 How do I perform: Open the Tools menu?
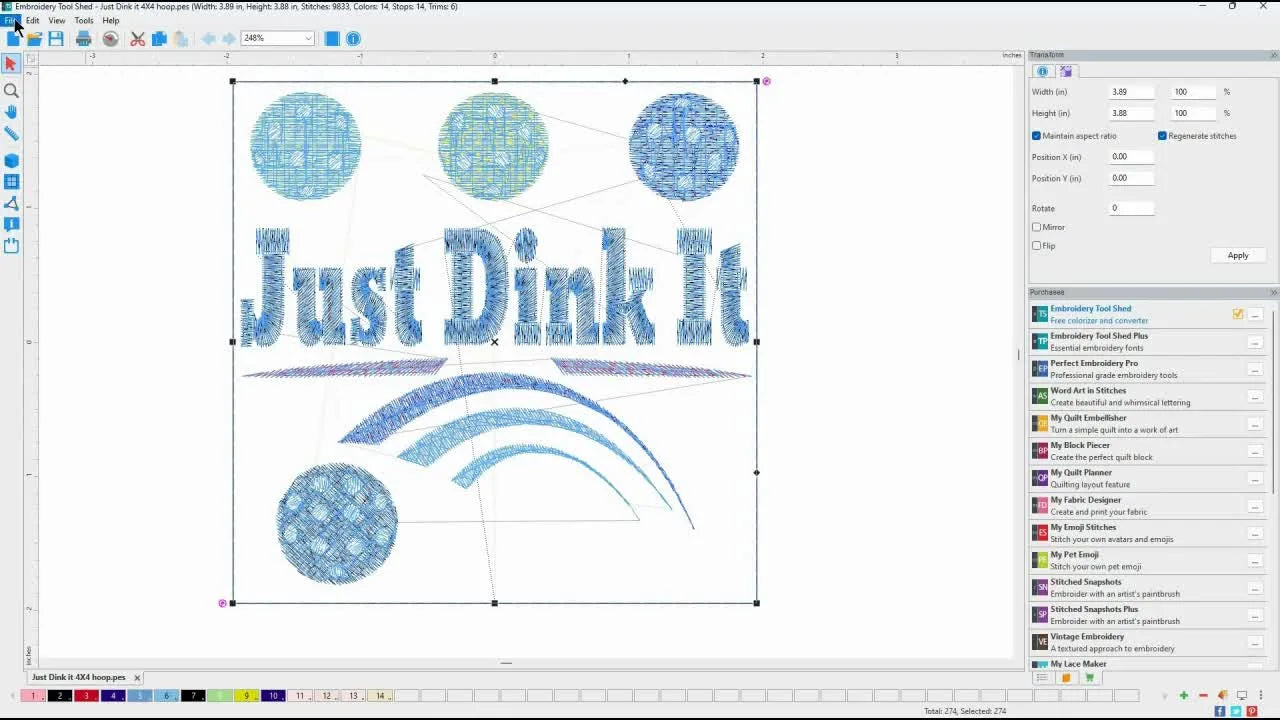(x=83, y=20)
